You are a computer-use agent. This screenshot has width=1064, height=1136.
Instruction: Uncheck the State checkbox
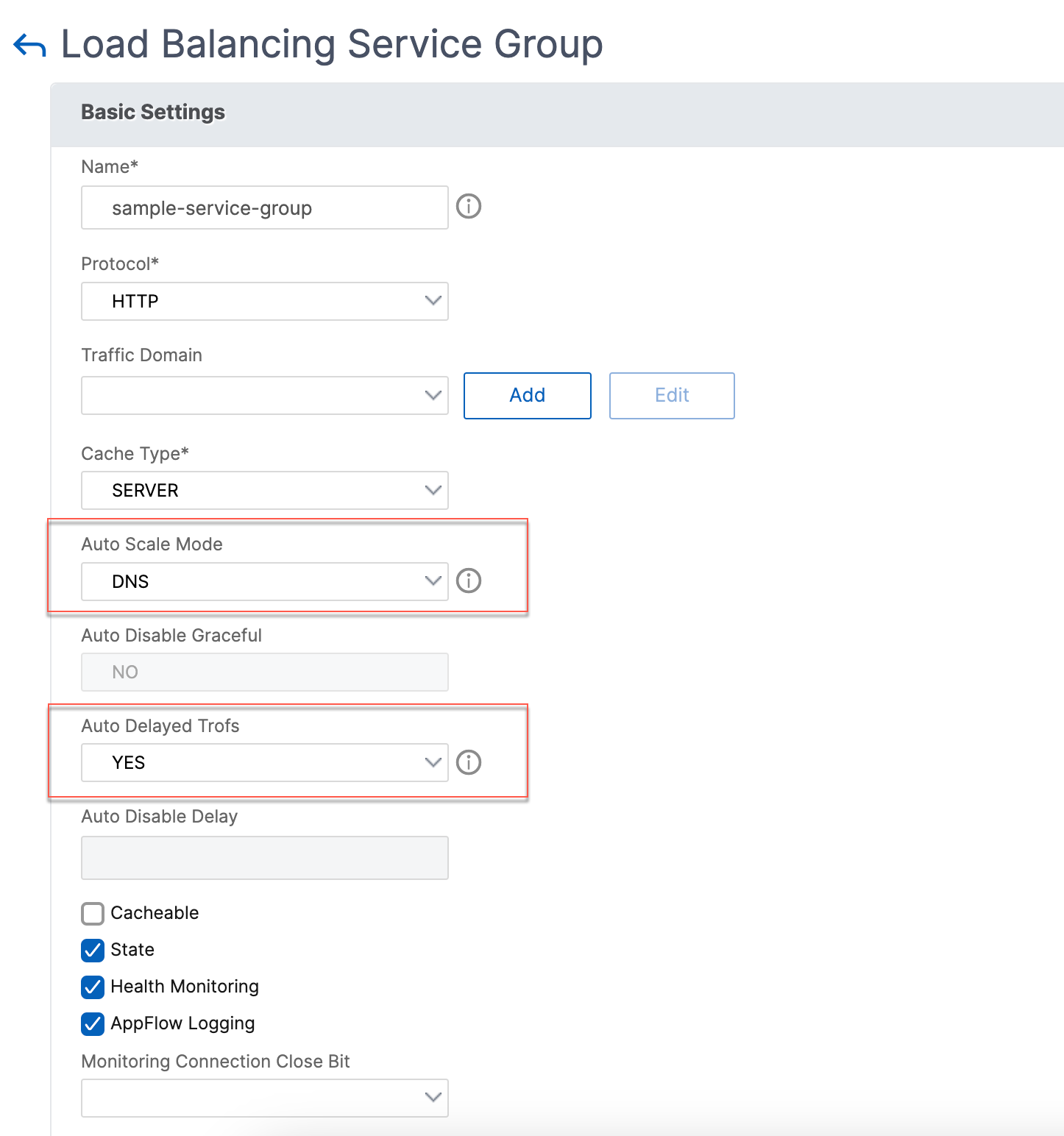93,950
